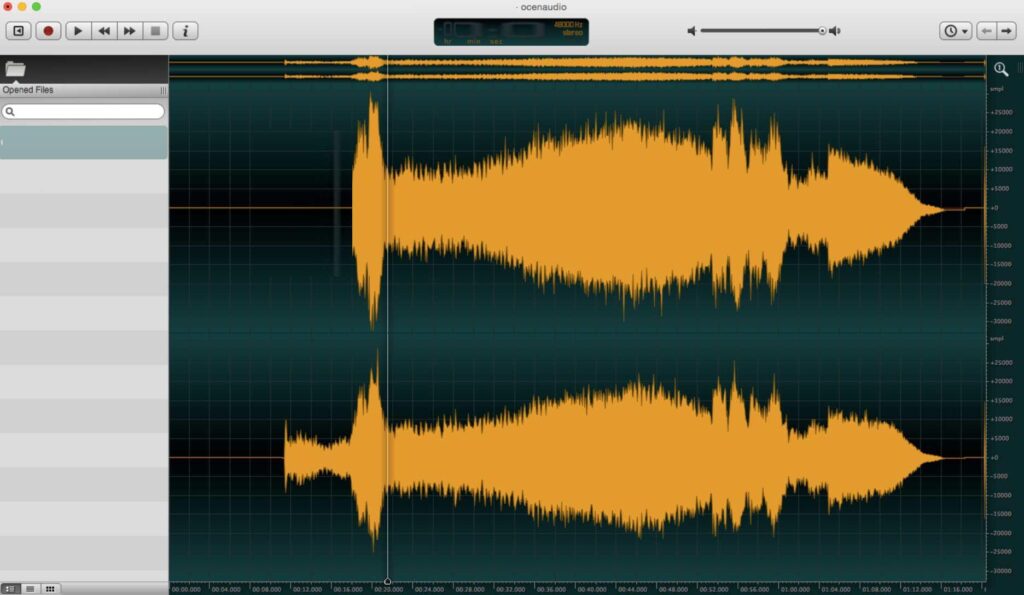This screenshot has width=1024, height=595.
Task: Click the time display LCD panel
Action: (511, 32)
